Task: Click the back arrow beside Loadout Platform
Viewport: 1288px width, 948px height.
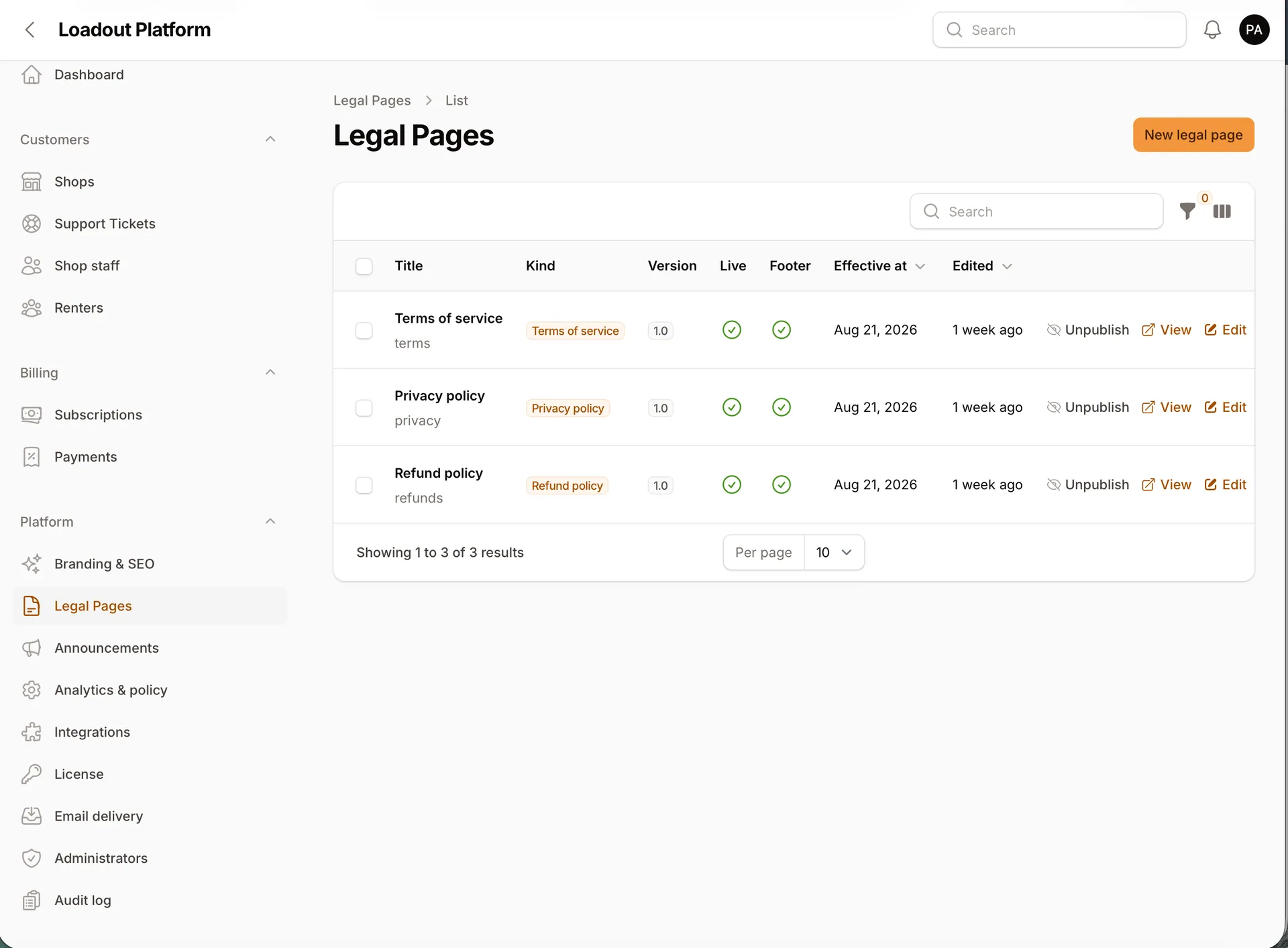Action: [30, 30]
